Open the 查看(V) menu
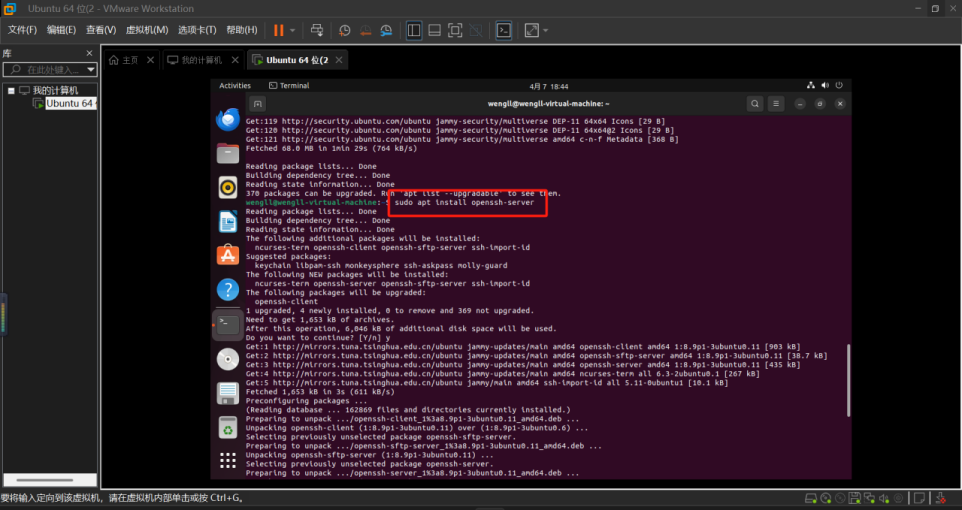This screenshot has width=962, height=510. pos(101,30)
